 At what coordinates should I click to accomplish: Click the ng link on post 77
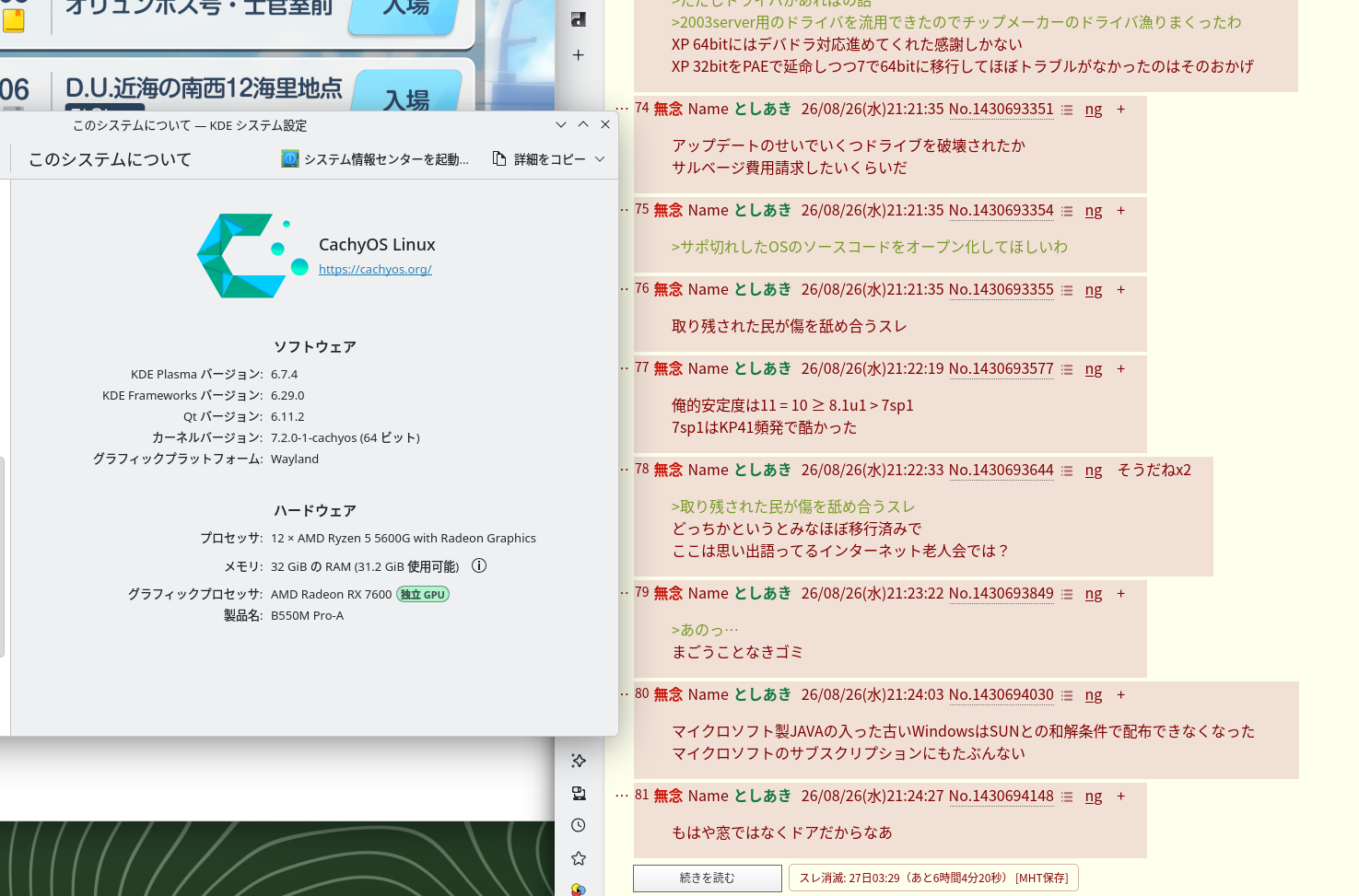click(1094, 368)
